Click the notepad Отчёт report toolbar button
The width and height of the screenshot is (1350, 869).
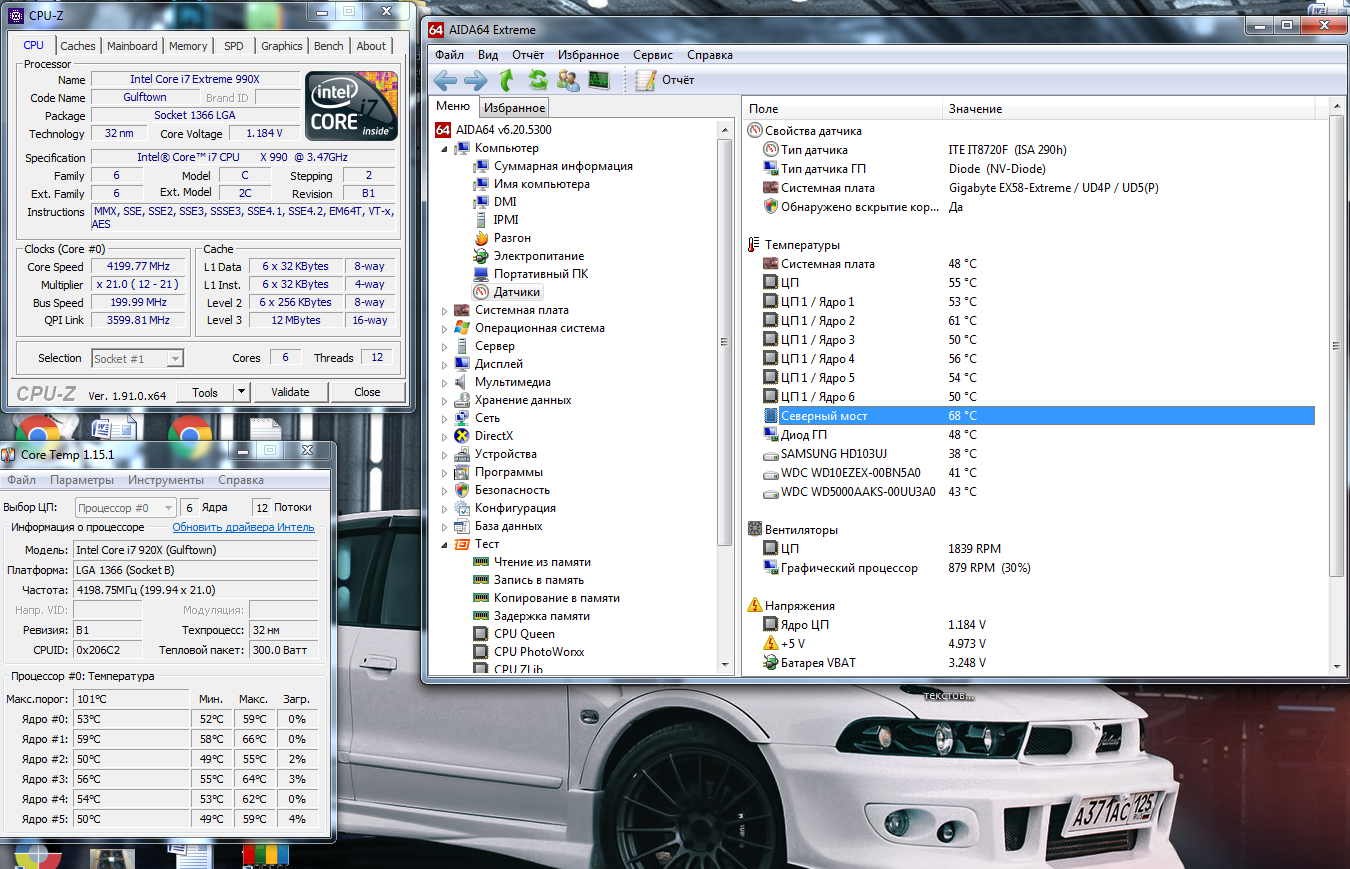click(665, 80)
